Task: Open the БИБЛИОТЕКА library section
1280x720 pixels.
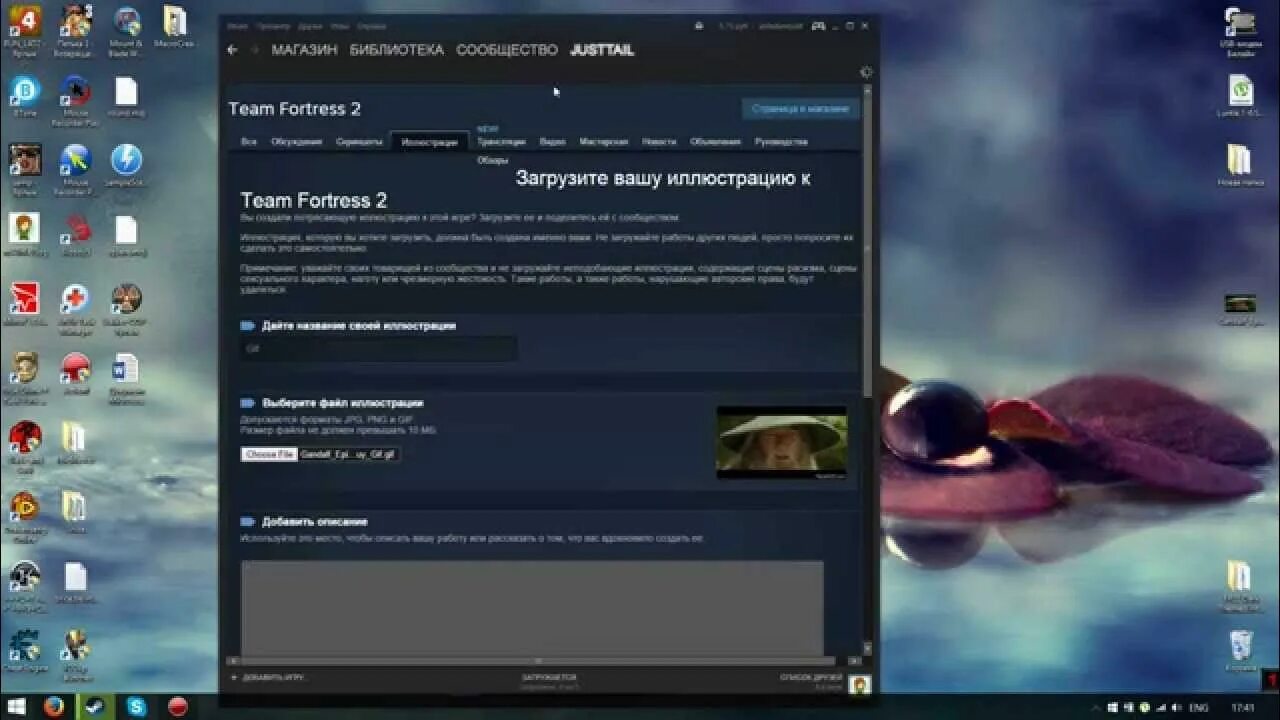Action: click(x=397, y=50)
